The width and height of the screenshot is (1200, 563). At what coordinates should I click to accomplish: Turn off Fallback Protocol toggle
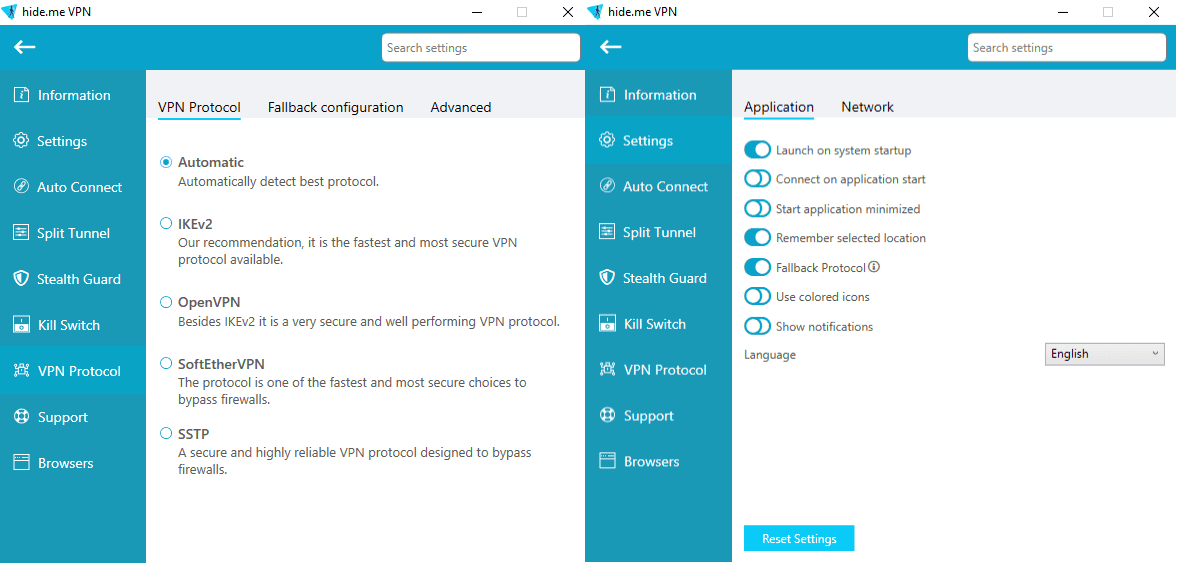pos(758,267)
